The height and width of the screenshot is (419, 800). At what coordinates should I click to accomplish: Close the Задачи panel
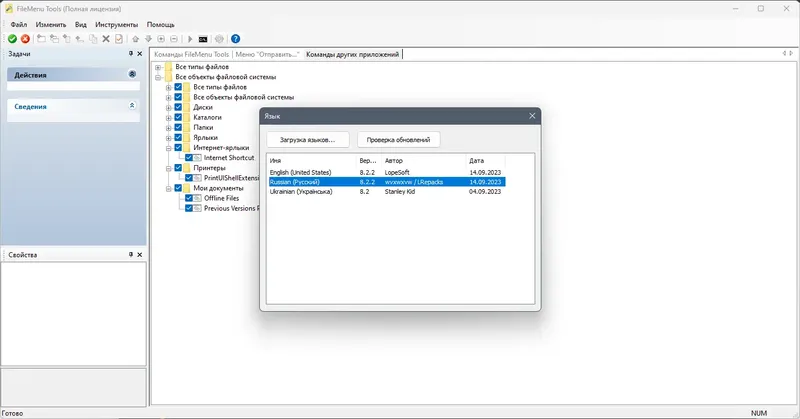(140, 54)
